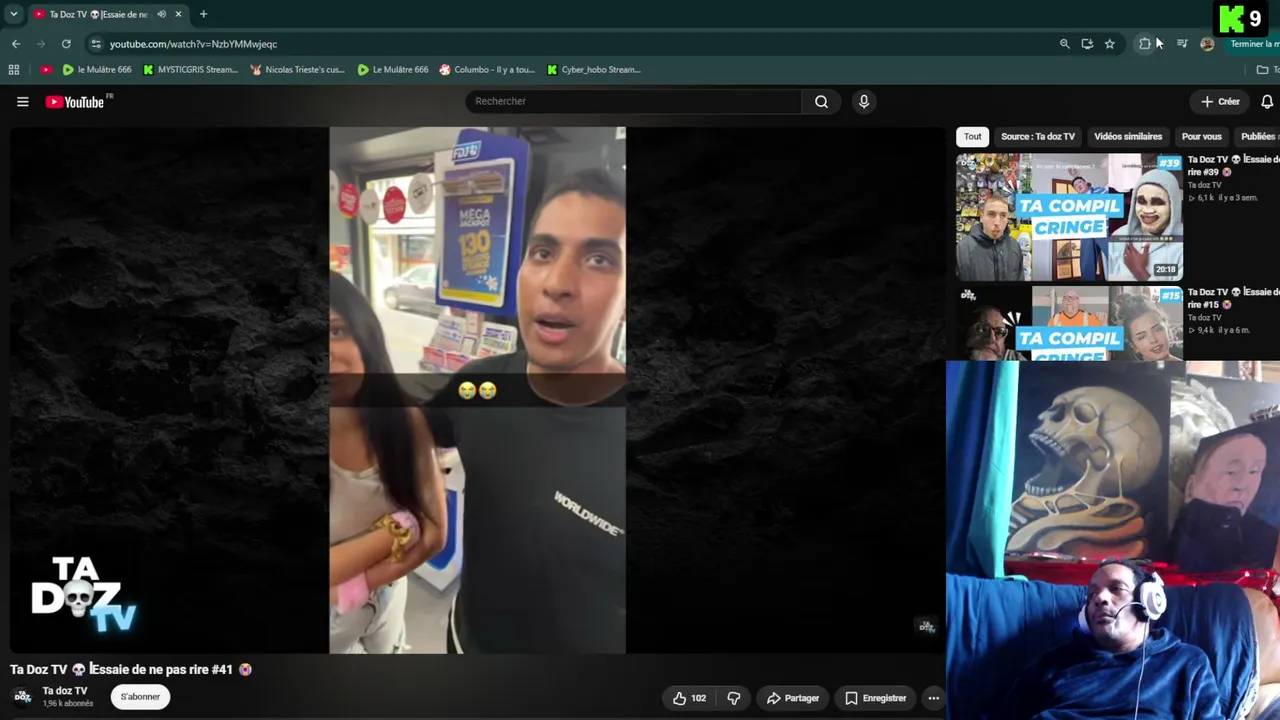Click the search magnifier button on YouTube
The height and width of the screenshot is (720, 1280).
[x=821, y=101]
